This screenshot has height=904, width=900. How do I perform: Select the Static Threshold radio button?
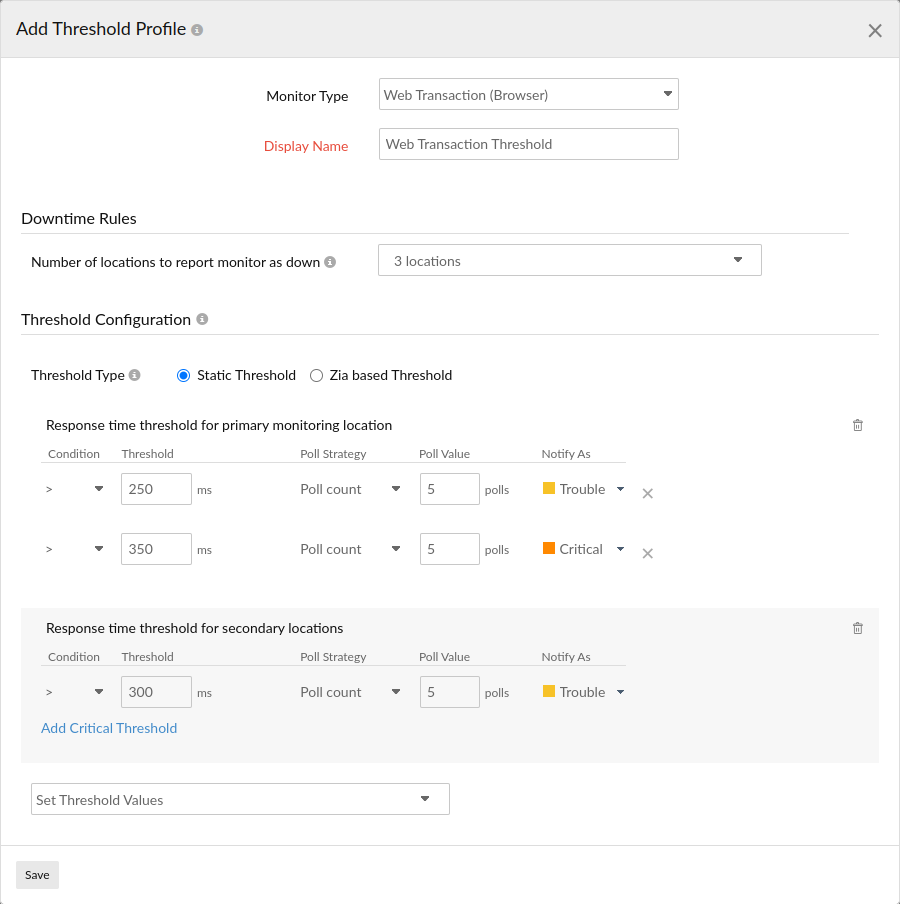(182, 375)
